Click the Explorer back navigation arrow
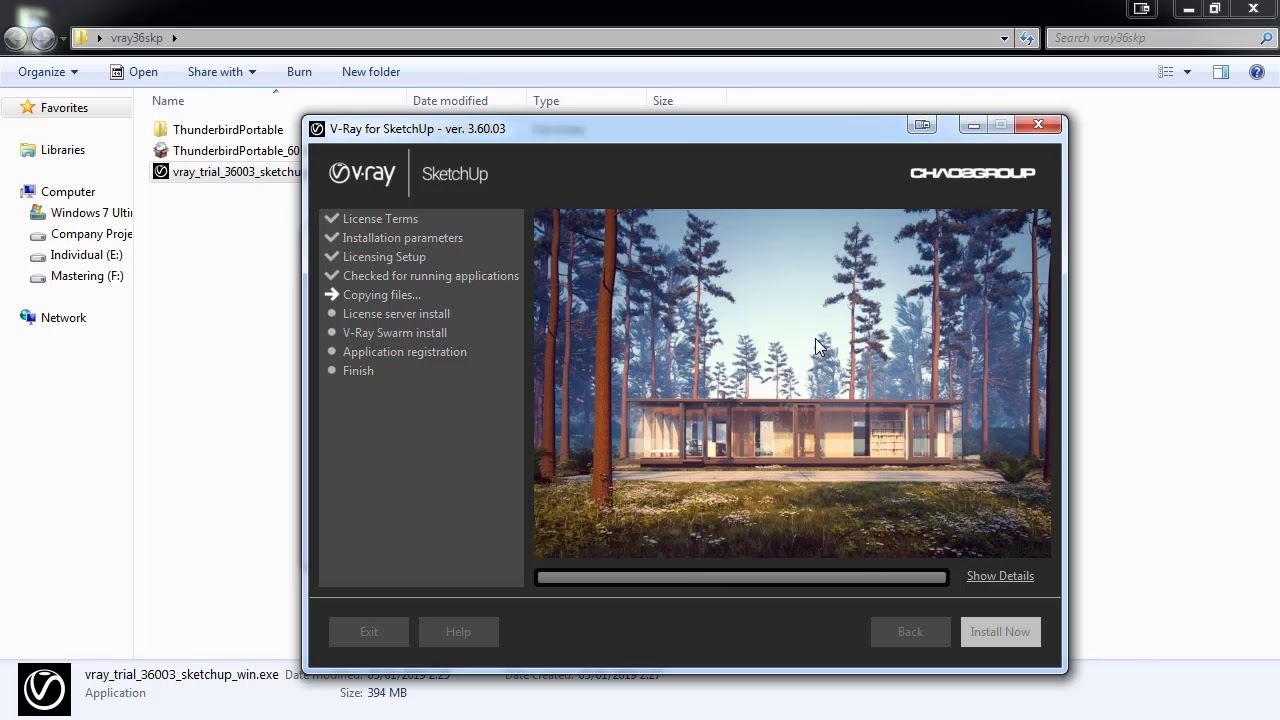Viewport: 1280px width, 720px height. tap(16, 38)
